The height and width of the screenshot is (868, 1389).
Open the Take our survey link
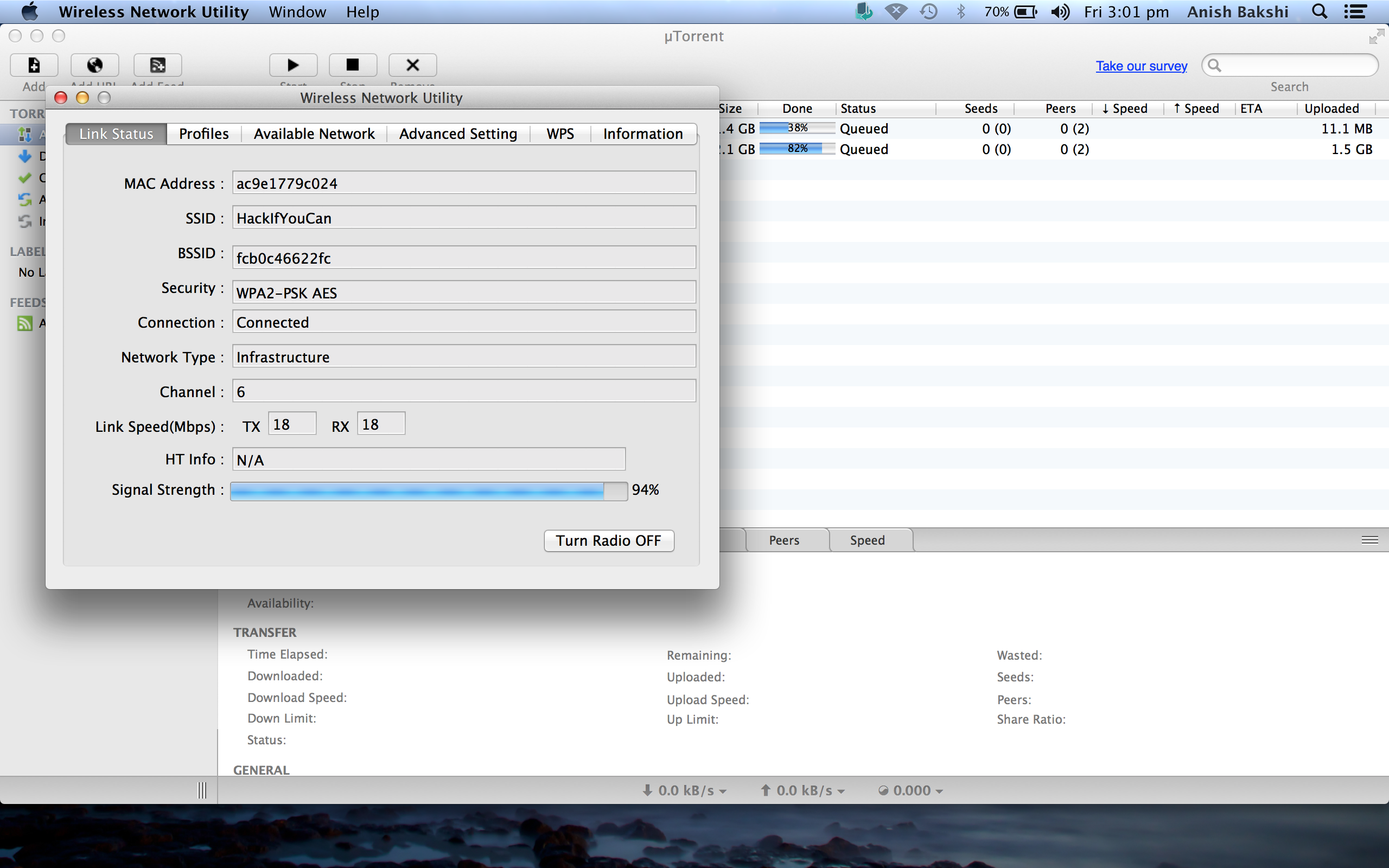(x=1141, y=66)
